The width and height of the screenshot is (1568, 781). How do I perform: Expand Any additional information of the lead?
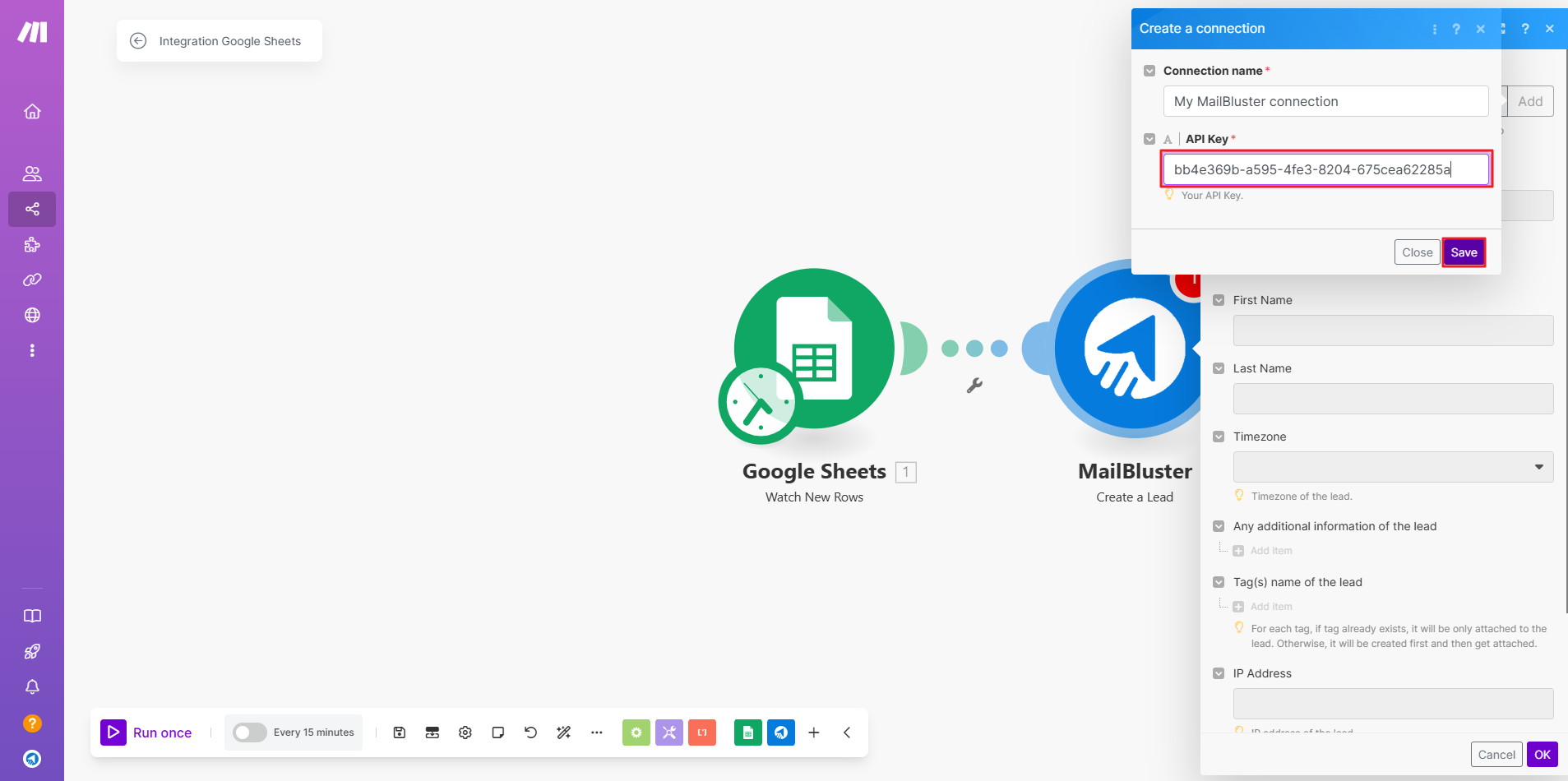click(1219, 526)
